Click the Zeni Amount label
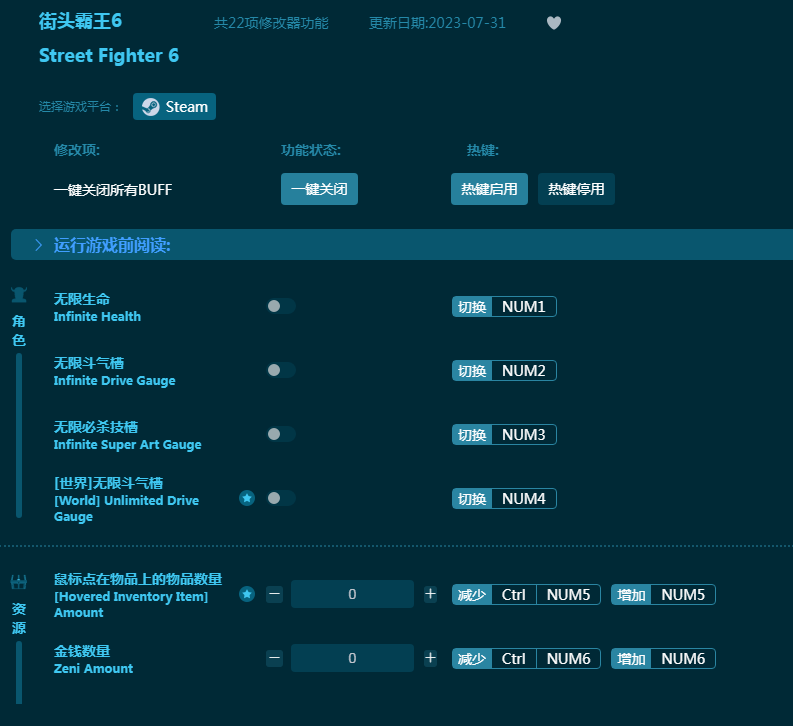This screenshot has width=793, height=726. pos(93,668)
